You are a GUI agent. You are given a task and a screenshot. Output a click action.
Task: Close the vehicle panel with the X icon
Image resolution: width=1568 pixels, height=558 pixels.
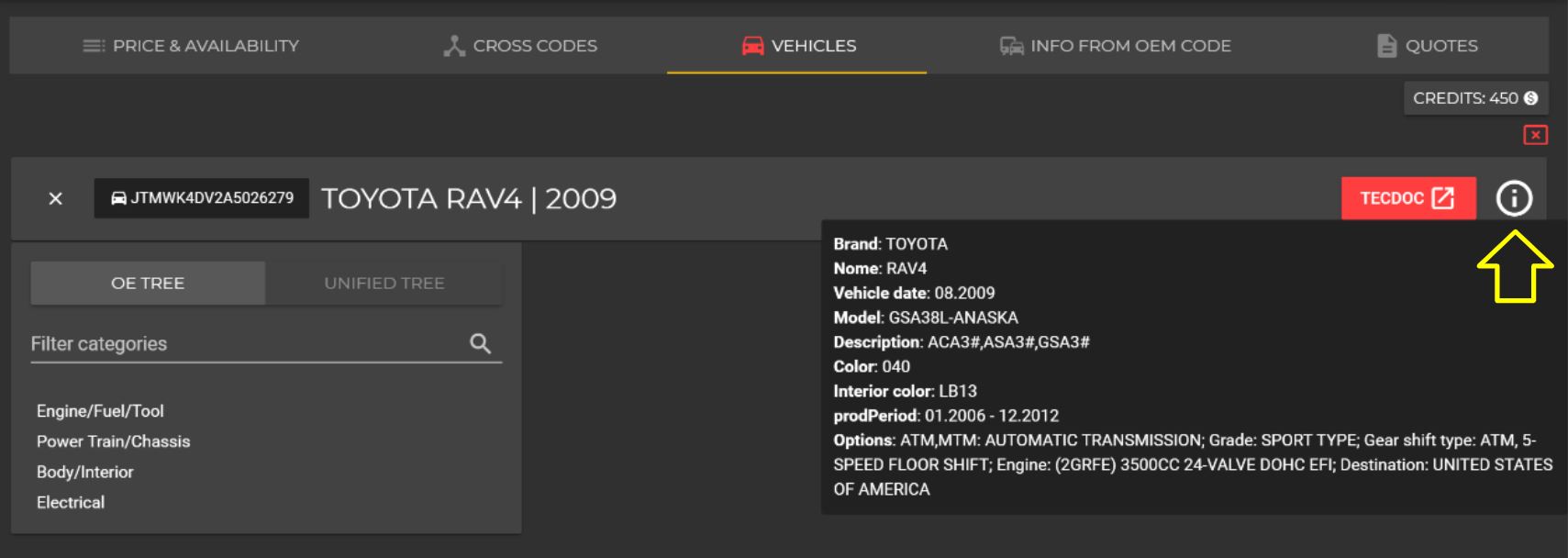[56, 198]
